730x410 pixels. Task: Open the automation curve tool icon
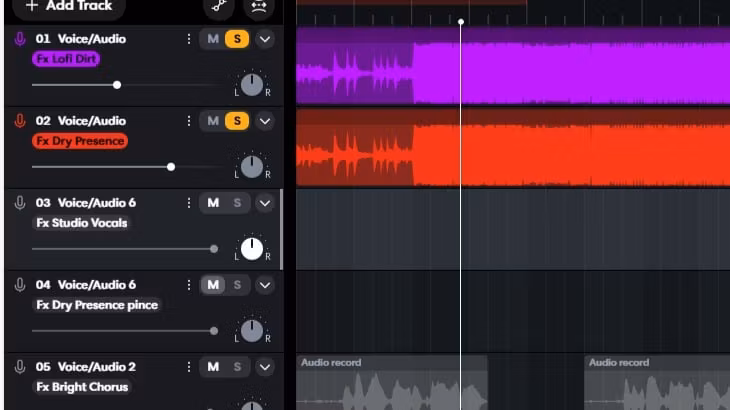[x=219, y=7]
